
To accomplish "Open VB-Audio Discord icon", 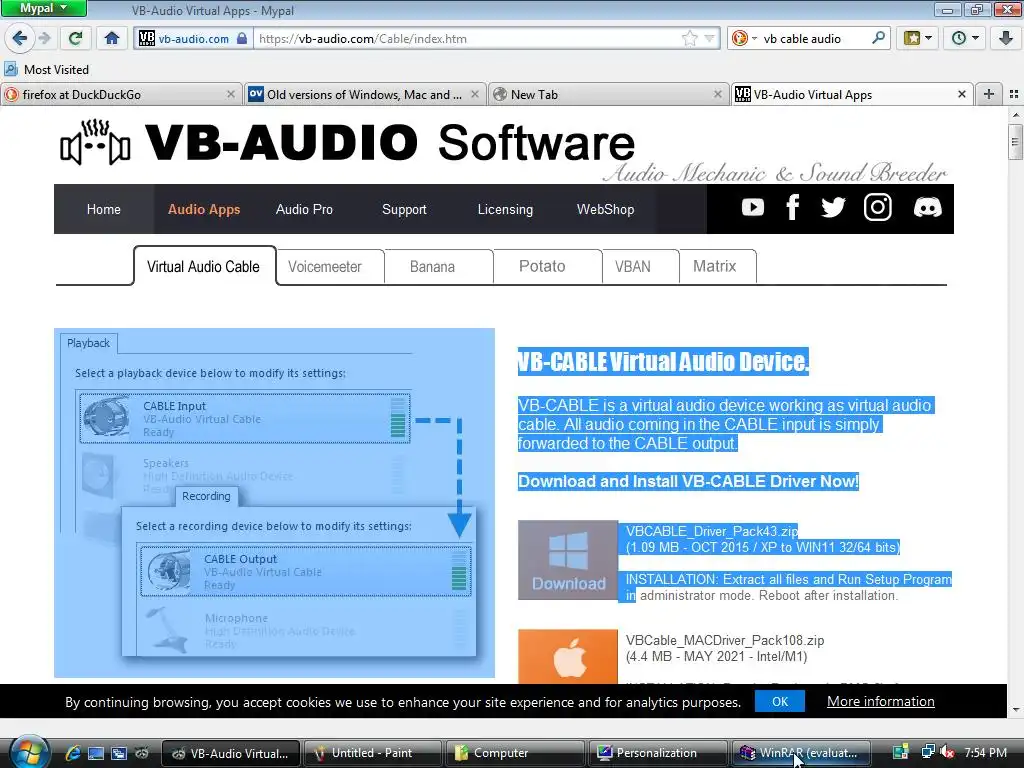I will (x=927, y=208).
